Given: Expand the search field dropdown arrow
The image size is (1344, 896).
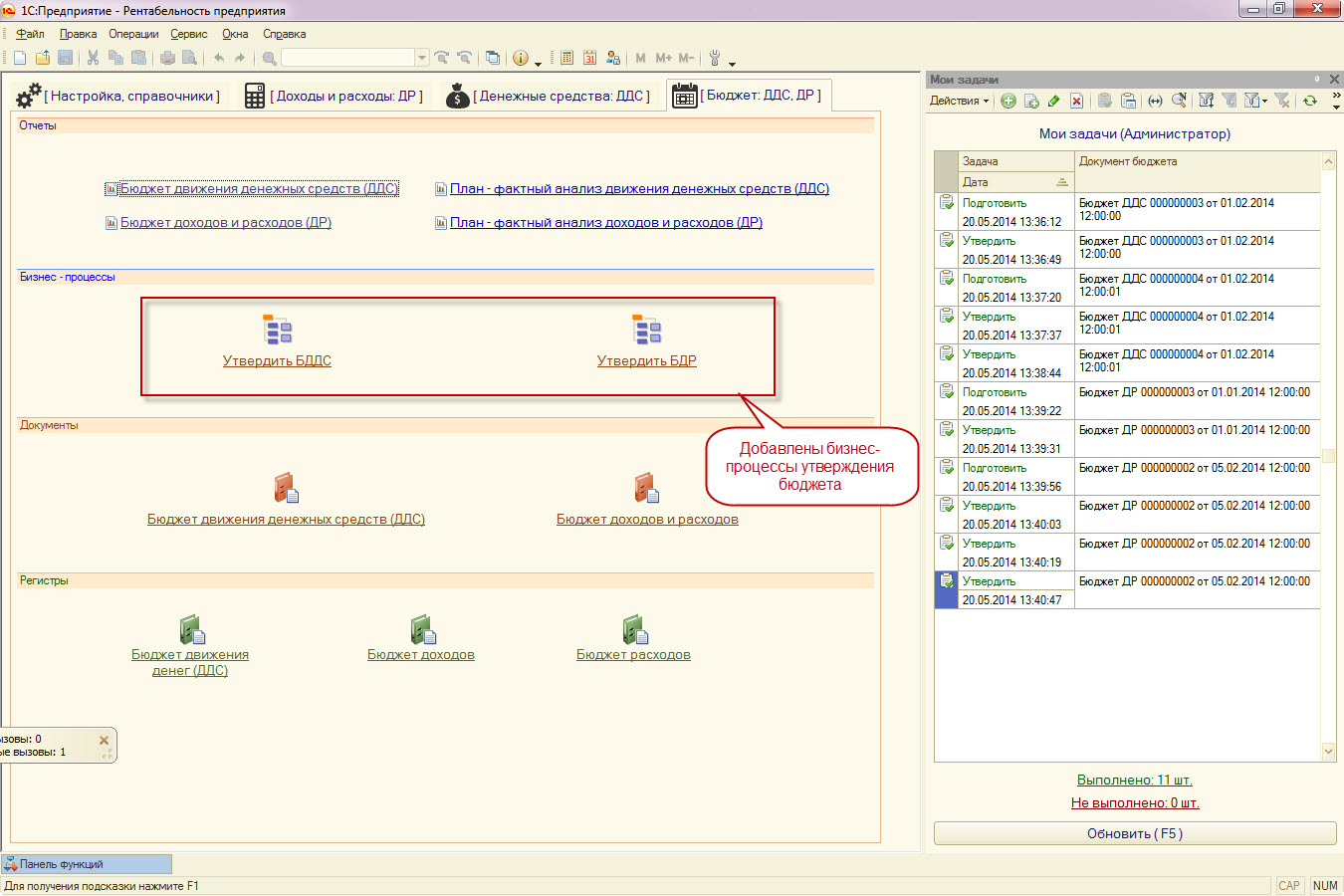Looking at the screenshot, I should pos(422,58).
